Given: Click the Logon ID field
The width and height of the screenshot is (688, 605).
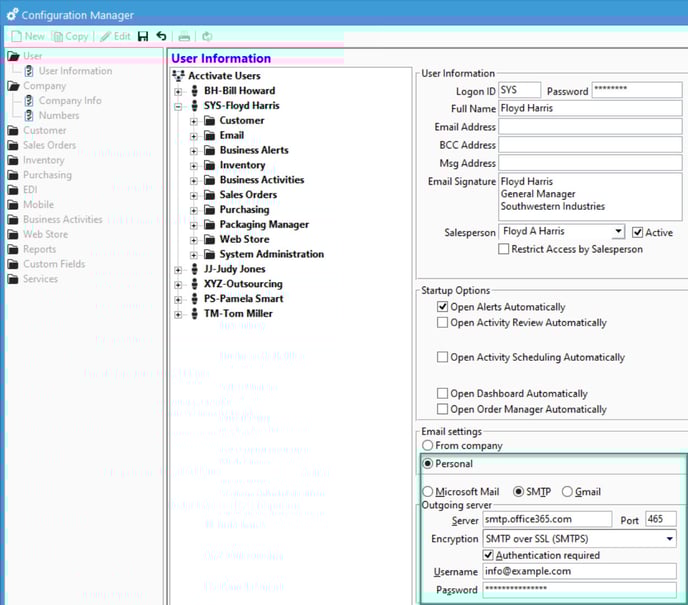Looking at the screenshot, I should click(x=520, y=90).
